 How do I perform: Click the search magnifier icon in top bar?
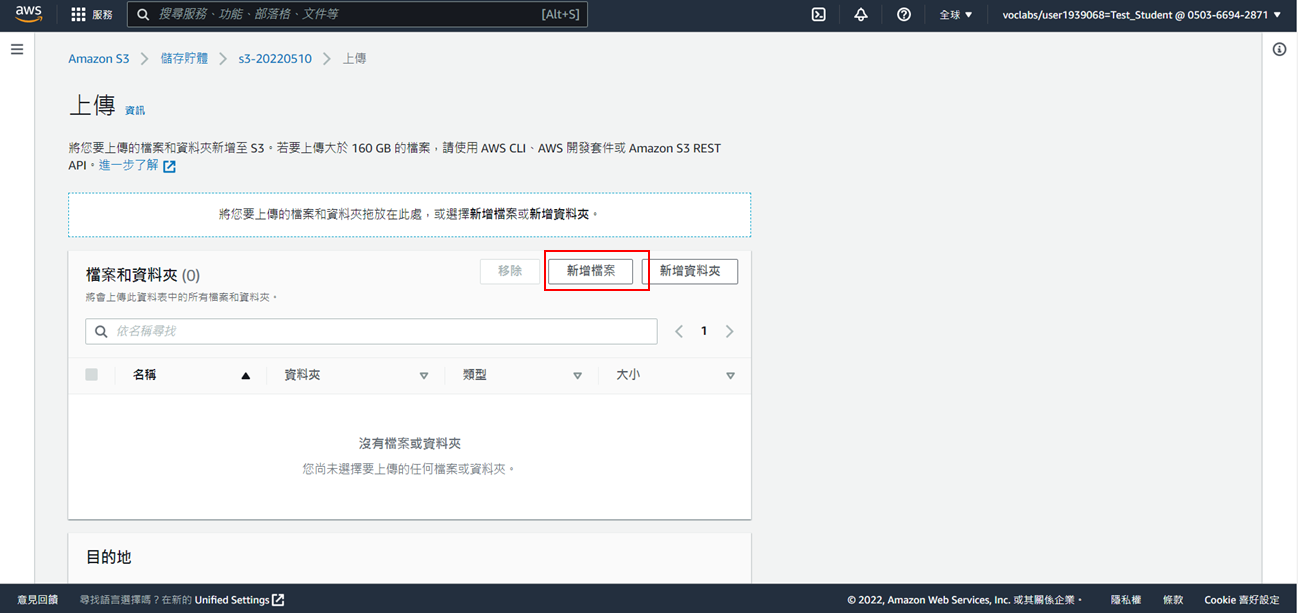144,15
